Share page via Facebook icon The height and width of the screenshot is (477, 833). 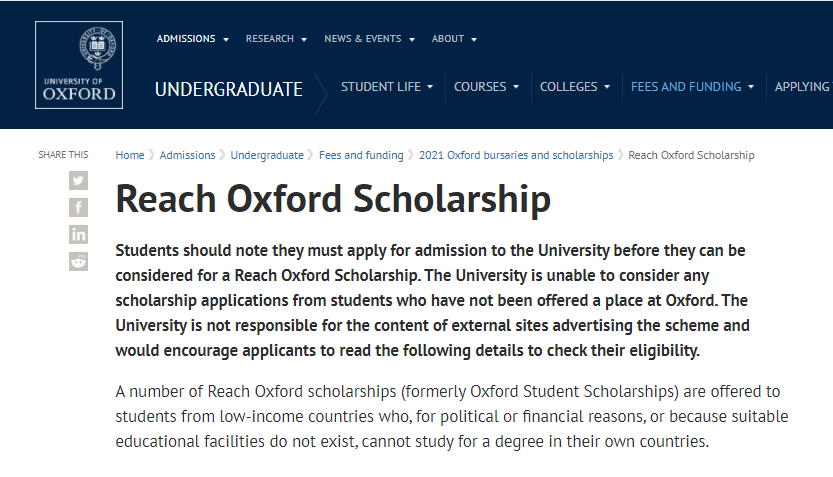(x=78, y=207)
